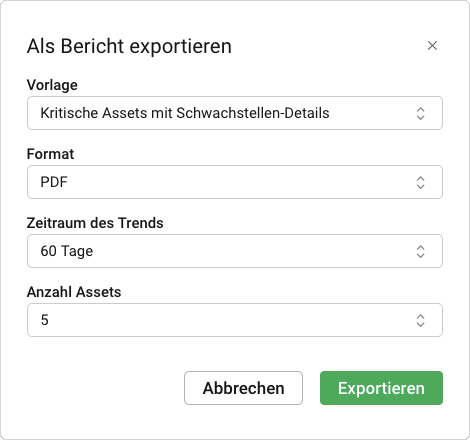Image resolution: width=470 pixels, height=440 pixels.
Task: Click the 'Als Bericht exportieren' dialog title
Action: [x=129, y=46]
